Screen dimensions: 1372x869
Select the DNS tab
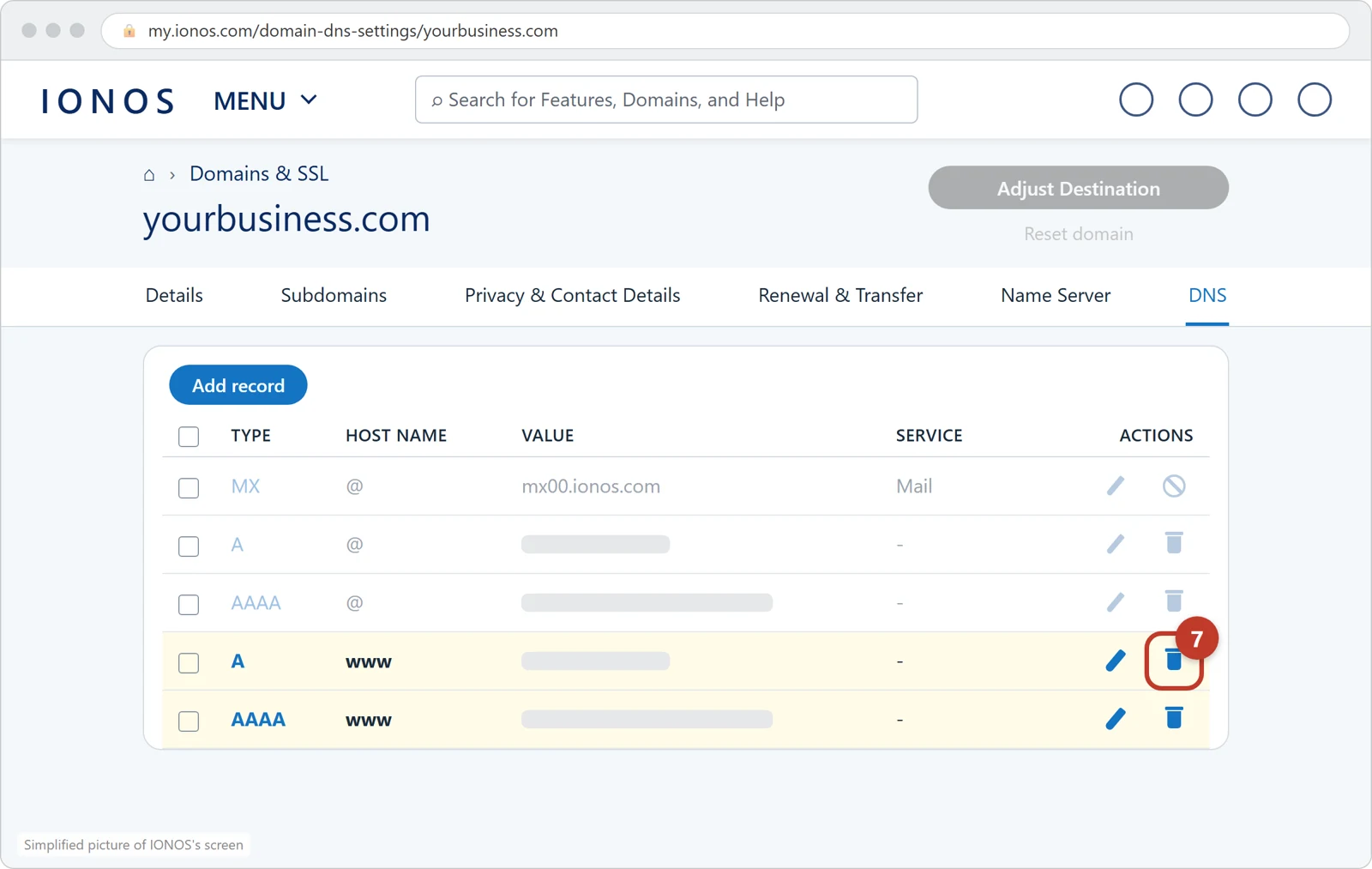coord(1207,295)
